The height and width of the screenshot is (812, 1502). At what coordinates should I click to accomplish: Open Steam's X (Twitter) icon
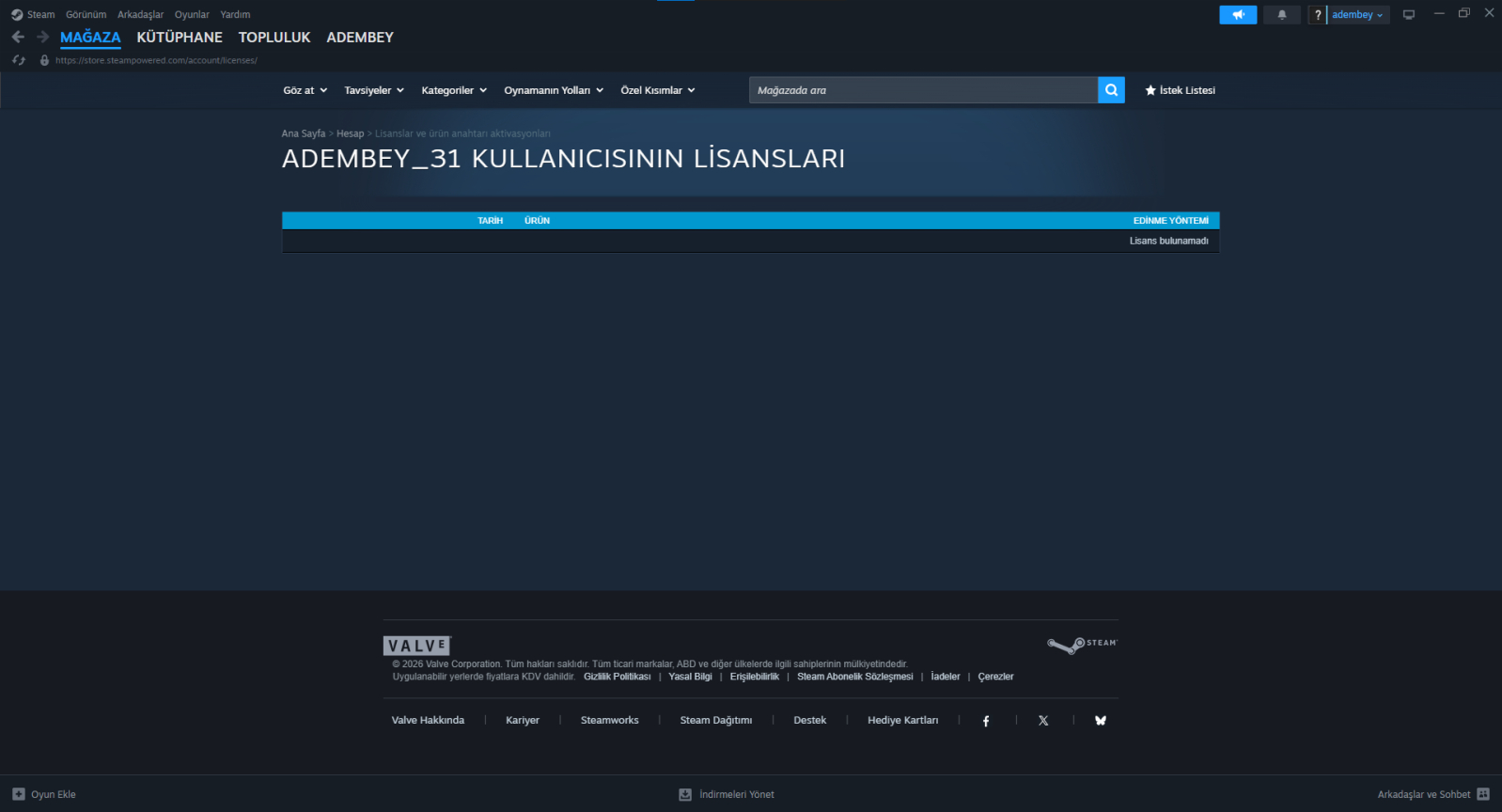(x=1043, y=721)
